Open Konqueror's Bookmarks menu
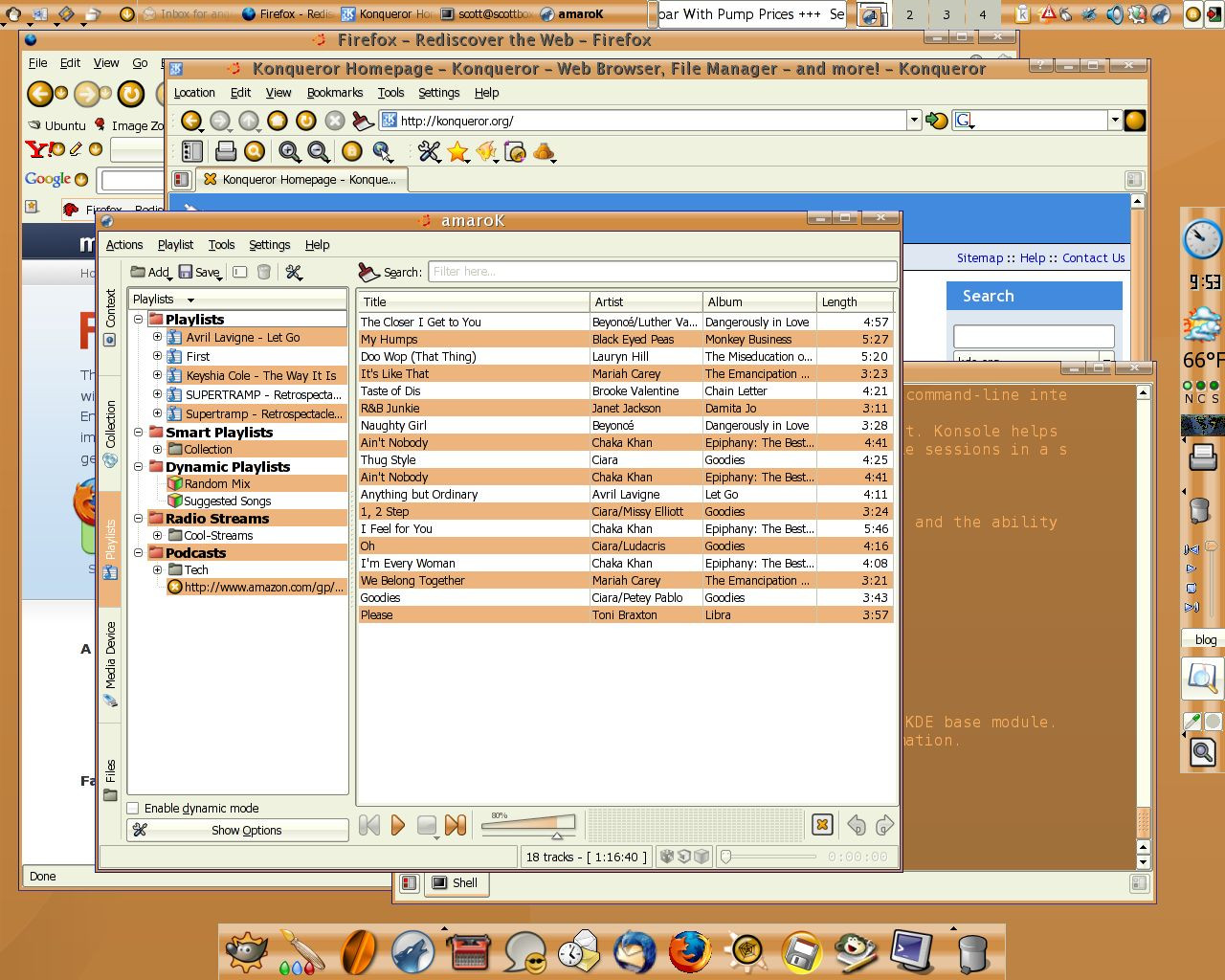Viewport: 1225px width, 980px height. click(335, 92)
